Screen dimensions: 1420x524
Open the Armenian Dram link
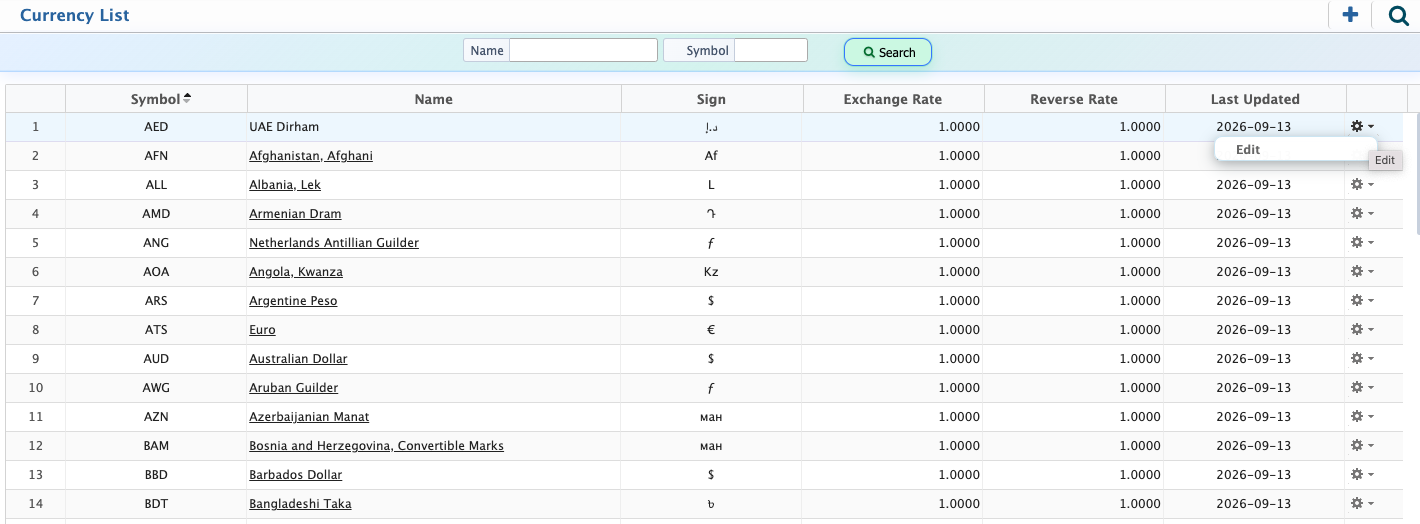click(295, 214)
